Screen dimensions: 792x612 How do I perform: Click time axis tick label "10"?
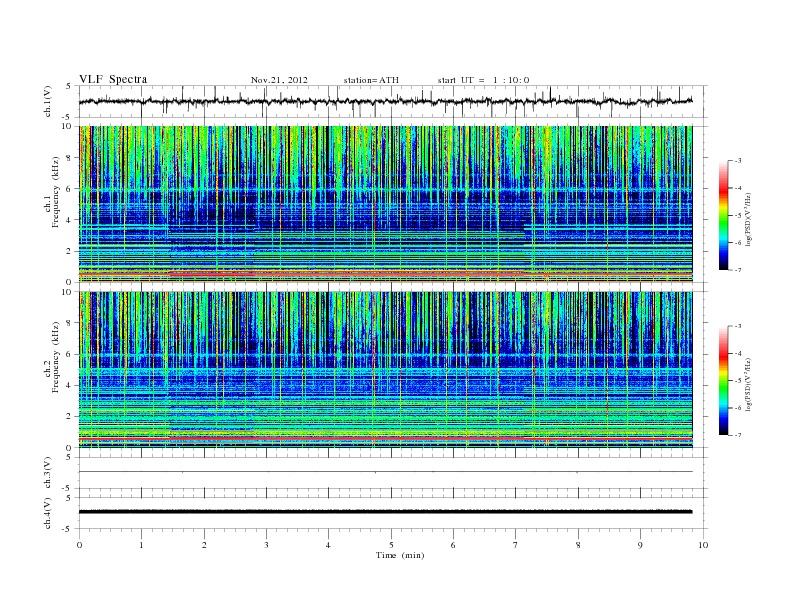[x=703, y=545]
